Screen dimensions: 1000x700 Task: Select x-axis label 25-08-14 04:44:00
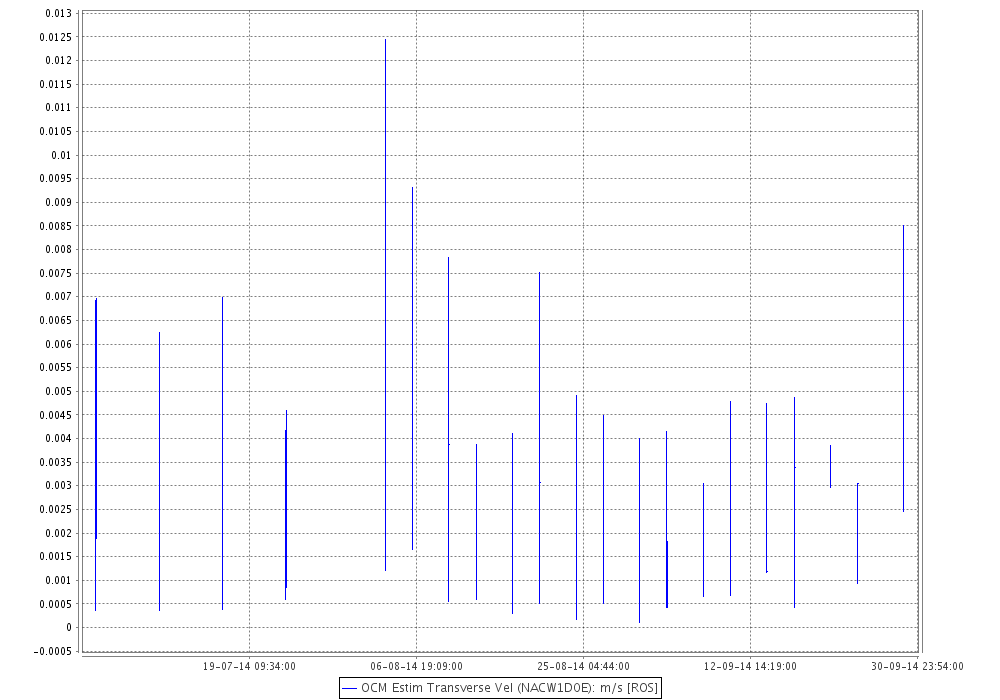click(584, 666)
